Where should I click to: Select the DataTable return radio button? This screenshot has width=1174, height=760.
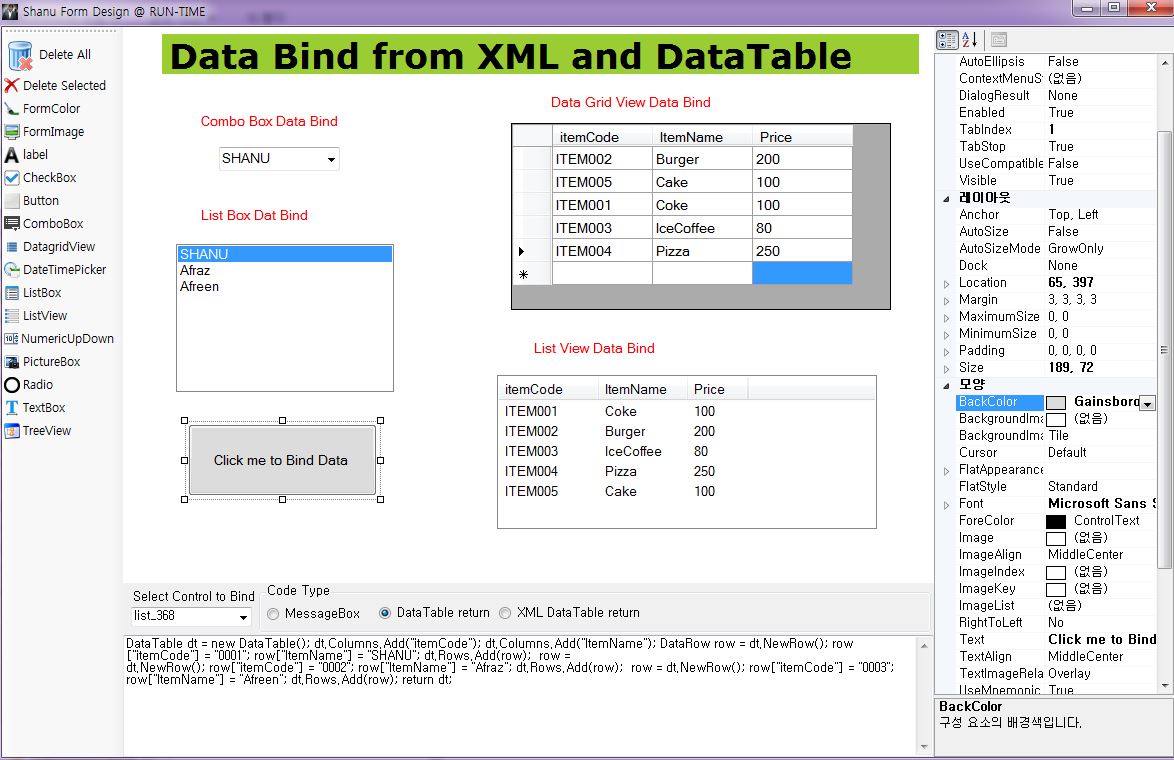pyautogui.click(x=385, y=613)
